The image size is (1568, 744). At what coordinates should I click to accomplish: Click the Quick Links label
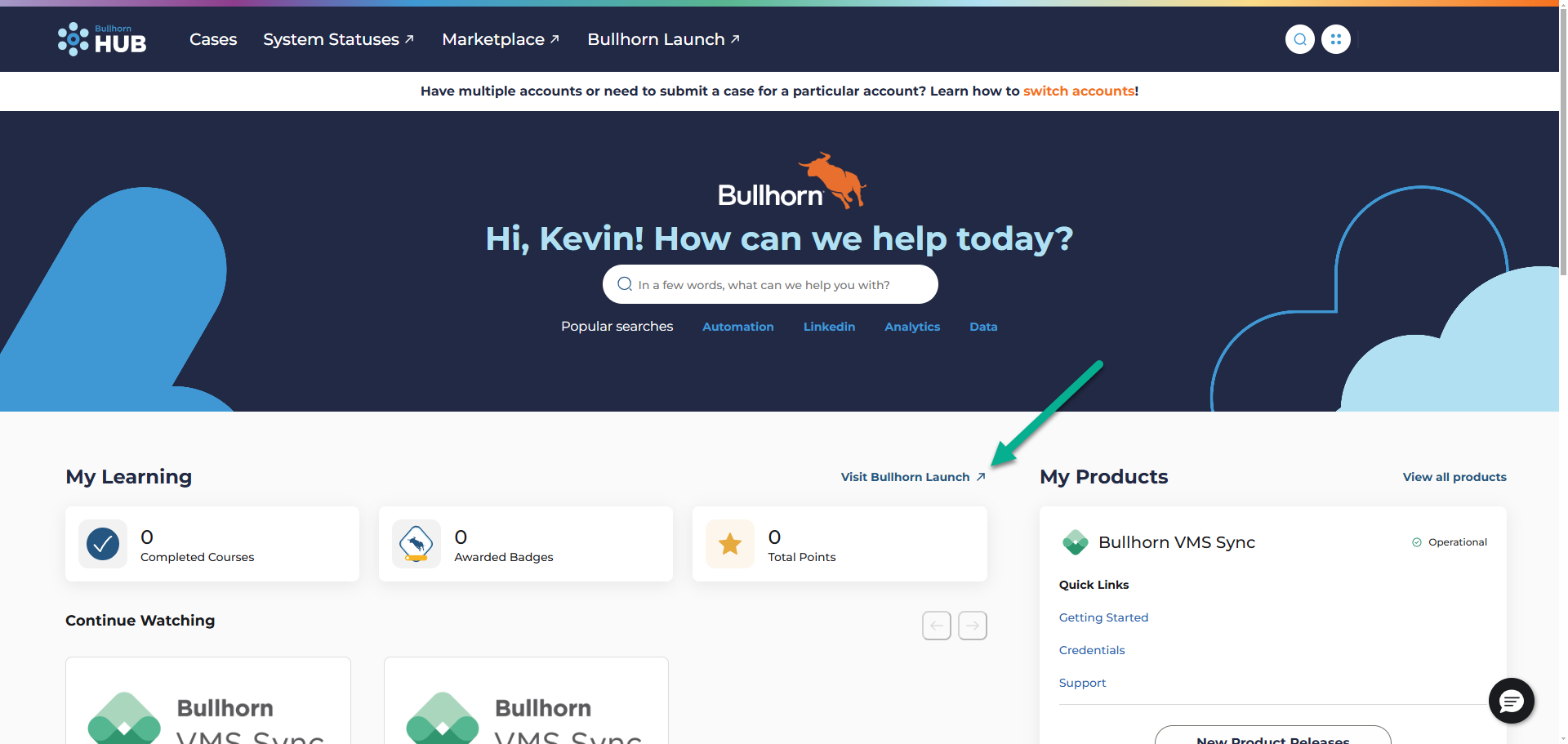(1094, 585)
